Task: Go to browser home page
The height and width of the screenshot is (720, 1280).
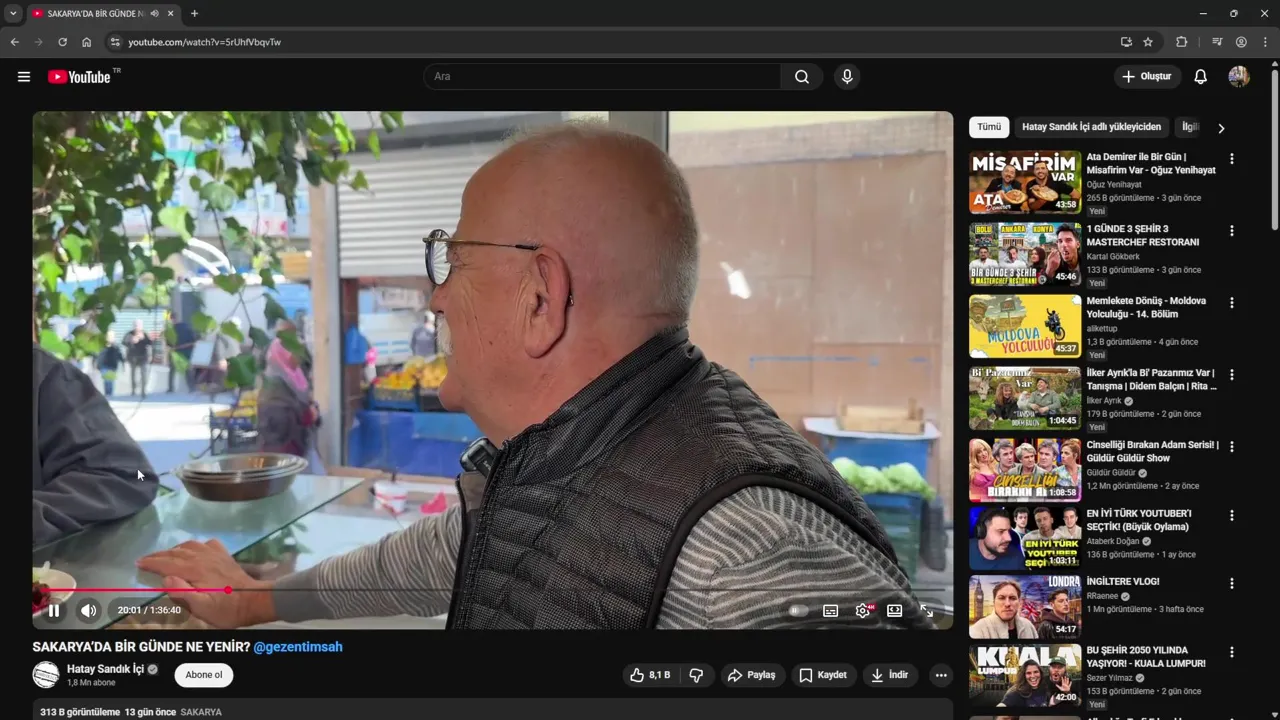Action: pos(86,42)
